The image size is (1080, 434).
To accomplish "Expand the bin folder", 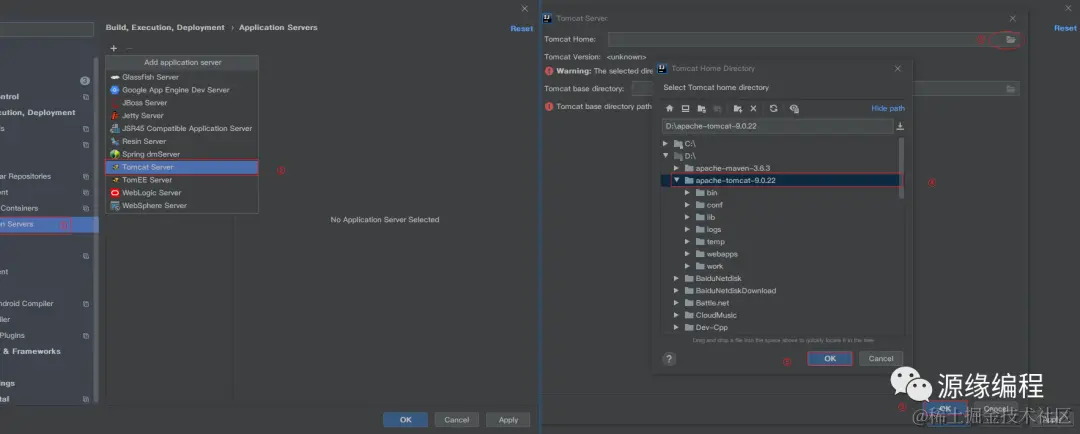I will pos(687,193).
